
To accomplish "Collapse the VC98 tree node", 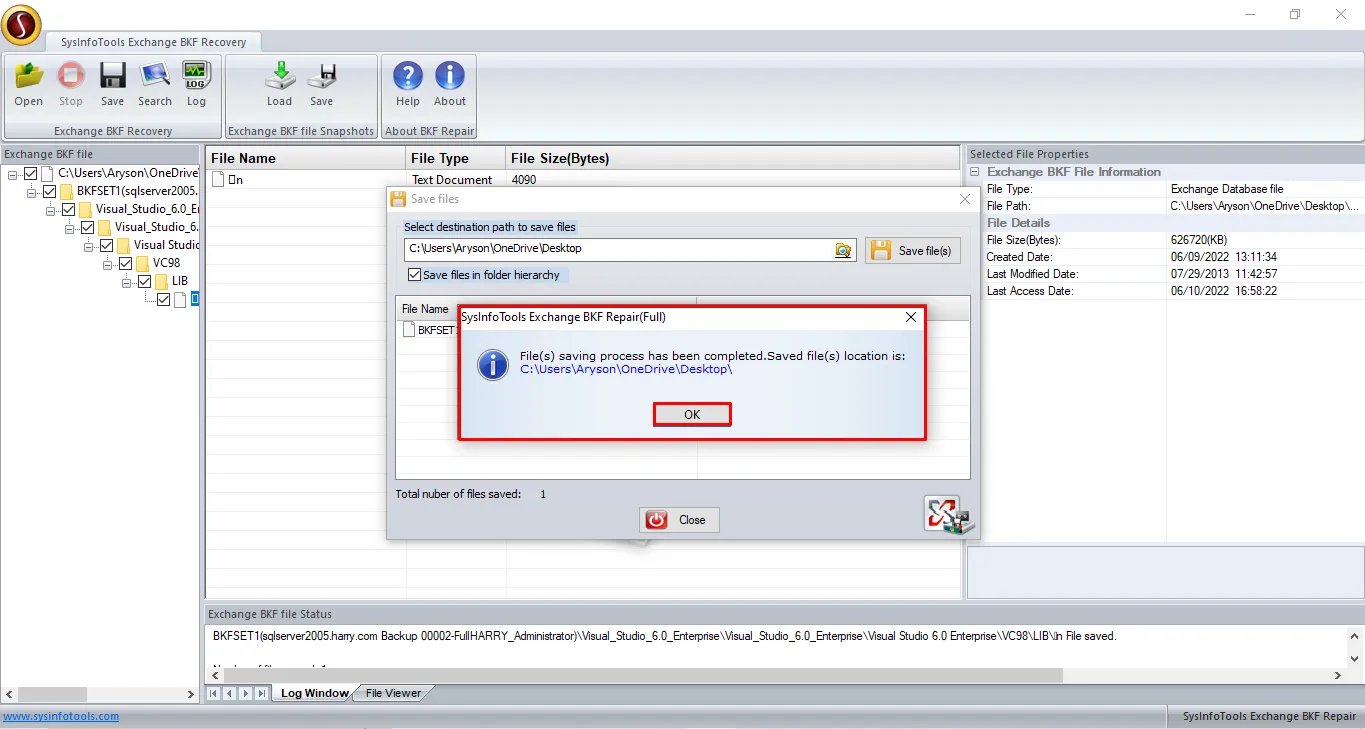I will click(x=108, y=263).
